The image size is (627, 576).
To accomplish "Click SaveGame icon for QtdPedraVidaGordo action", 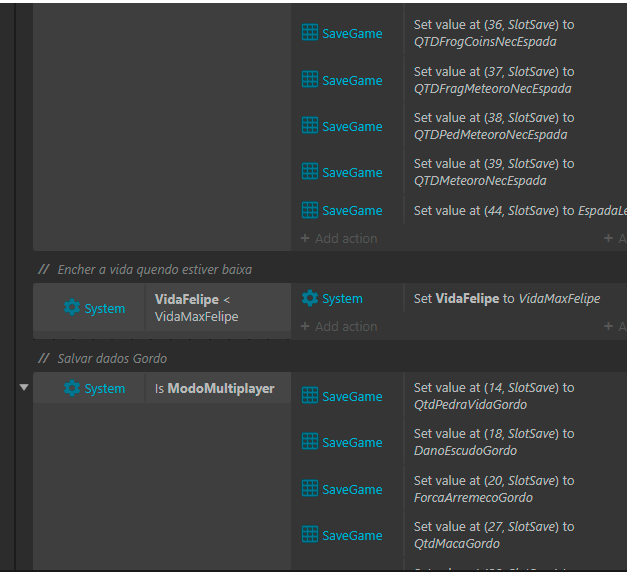I will (310, 396).
